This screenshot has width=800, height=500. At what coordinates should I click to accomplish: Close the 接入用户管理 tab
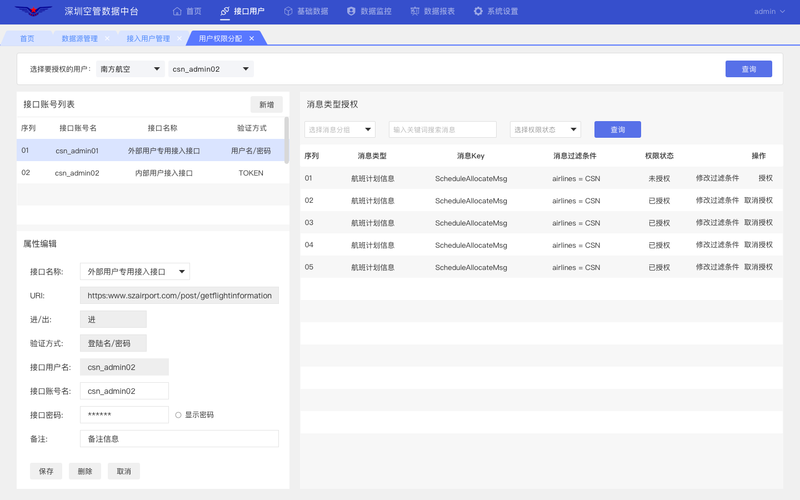point(179,39)
